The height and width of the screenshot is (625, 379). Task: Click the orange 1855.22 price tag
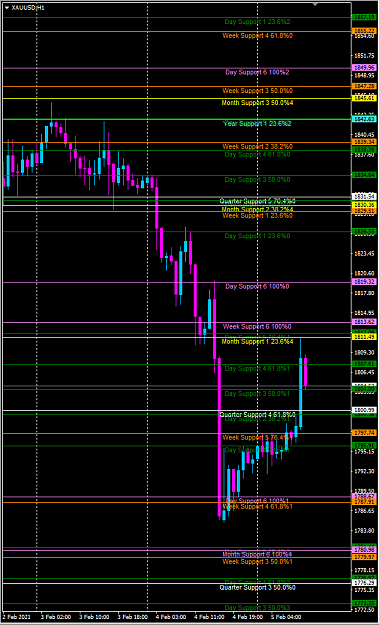click(363, 31)
